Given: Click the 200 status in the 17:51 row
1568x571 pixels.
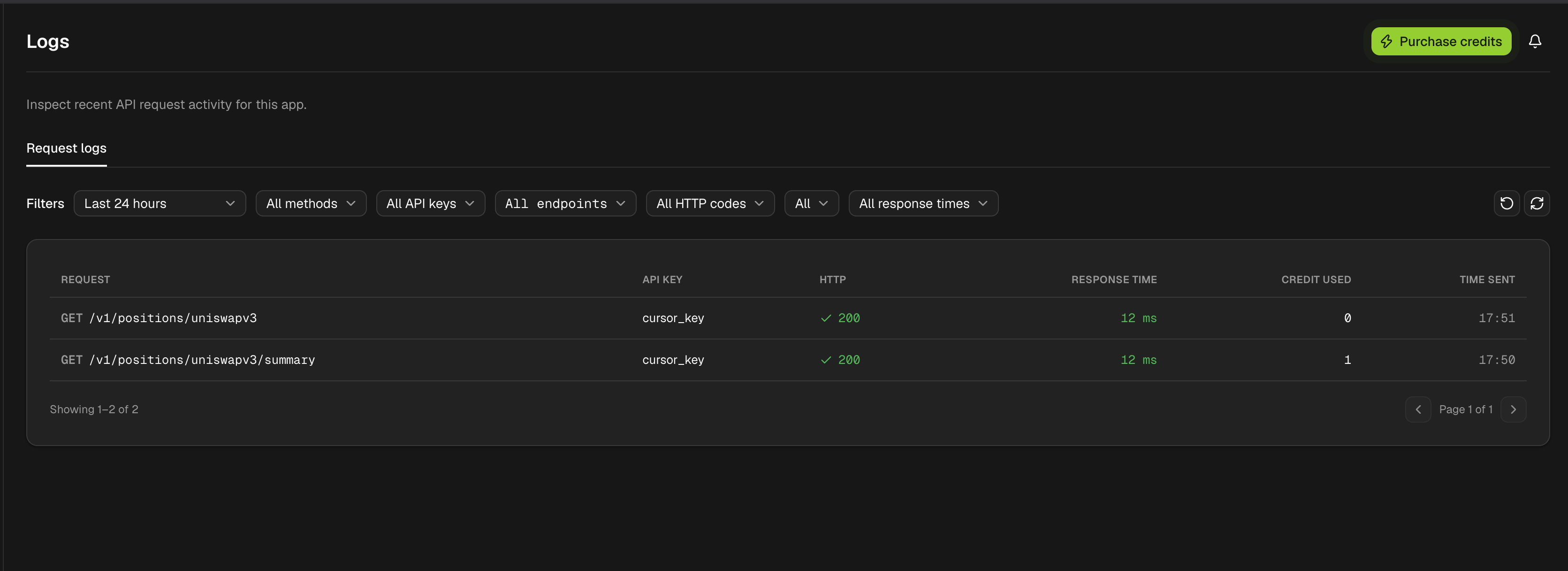Looking at the screenshot, I should point(840,318).
